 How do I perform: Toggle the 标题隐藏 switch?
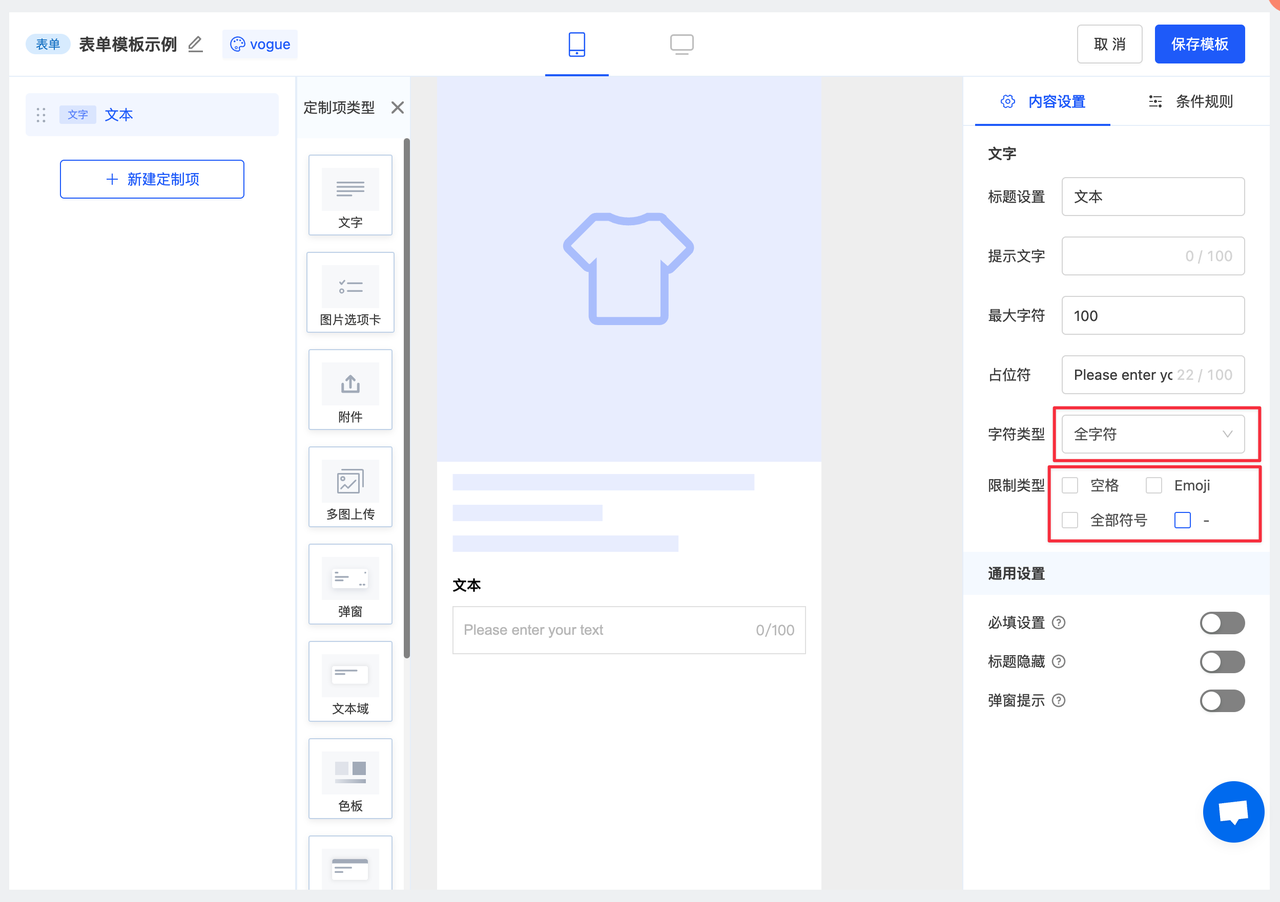pyautogui.click(x=1222, y=662)
